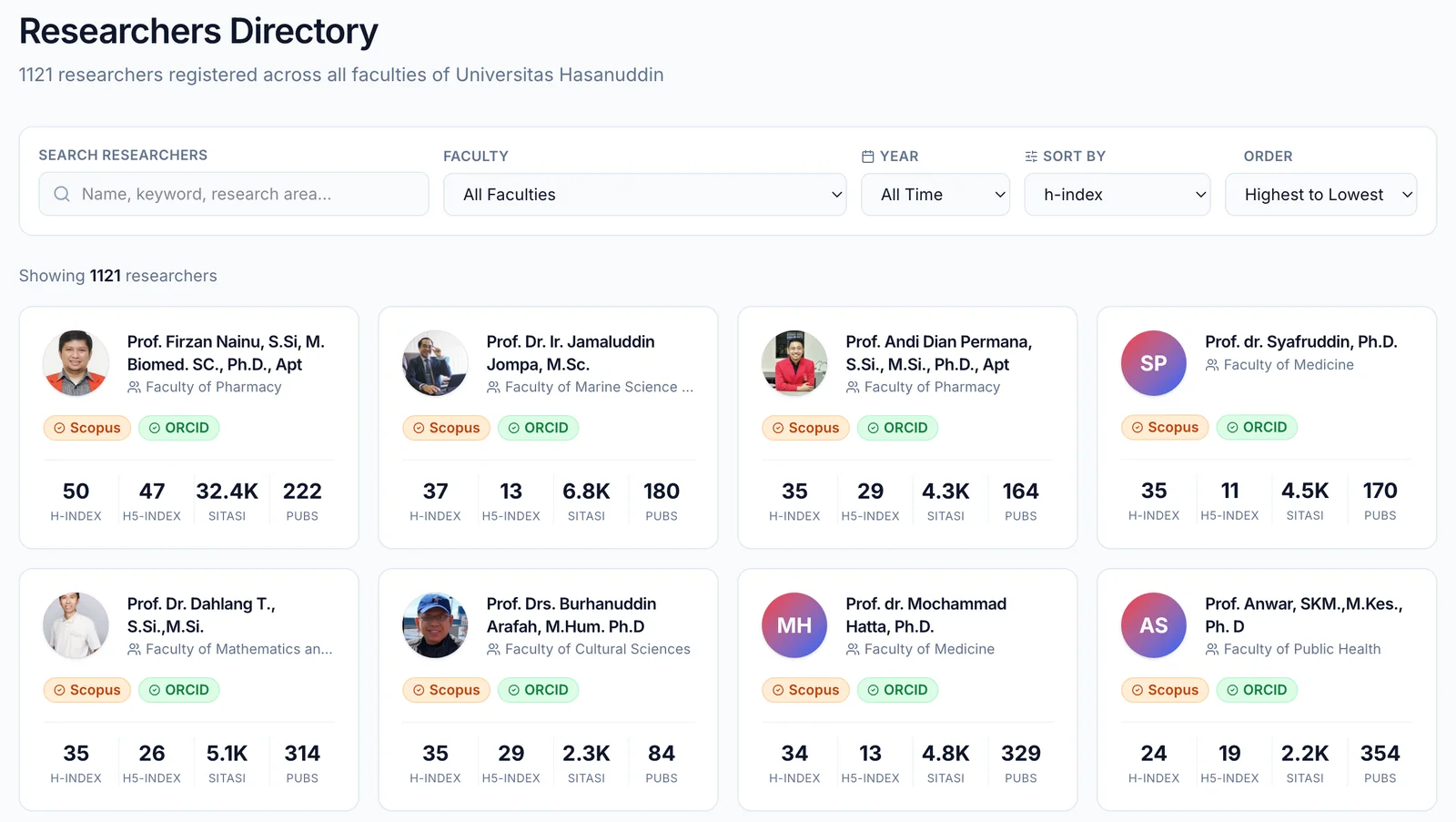Click the search magnifier icon
The height and width of the screenshot is (822, 1456).
pos(62,194)
